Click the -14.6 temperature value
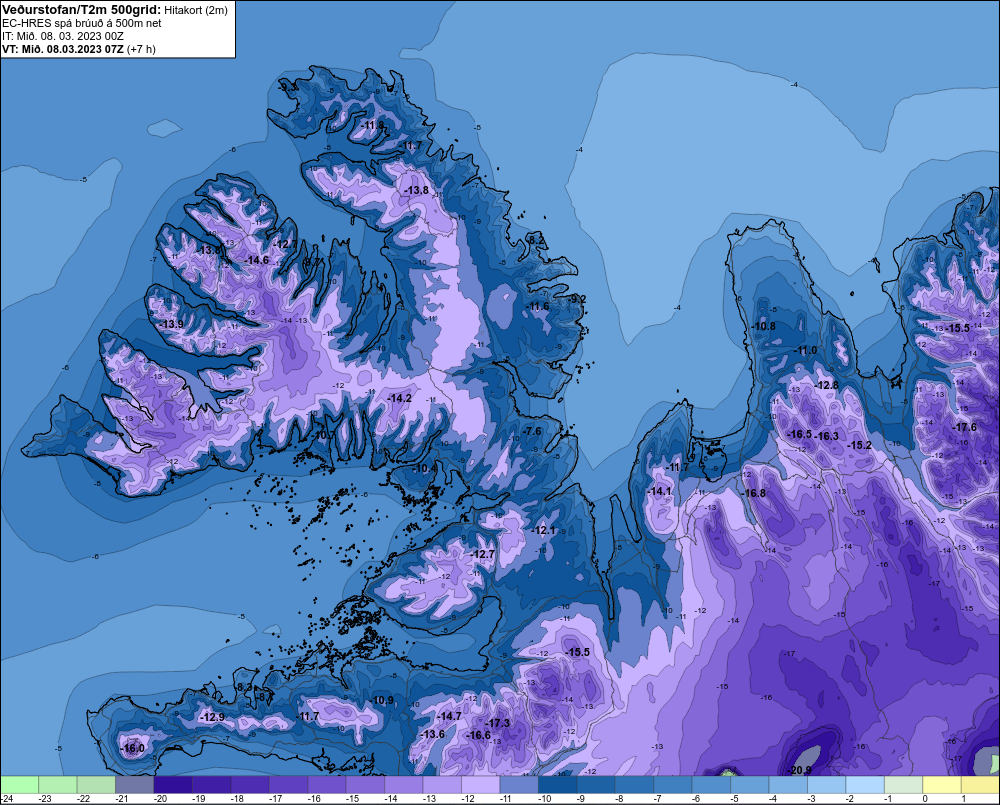The image size is (1000, 805). [257, 260]
